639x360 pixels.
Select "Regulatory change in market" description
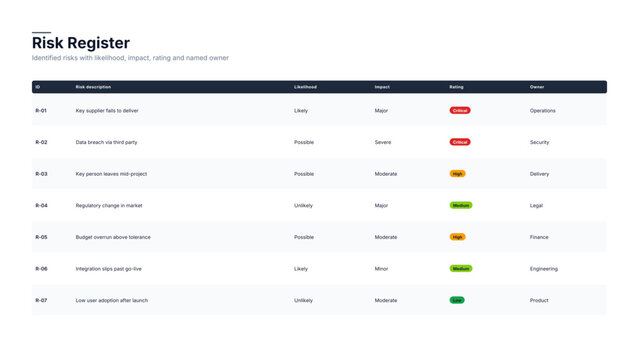[x=109, y=205]
